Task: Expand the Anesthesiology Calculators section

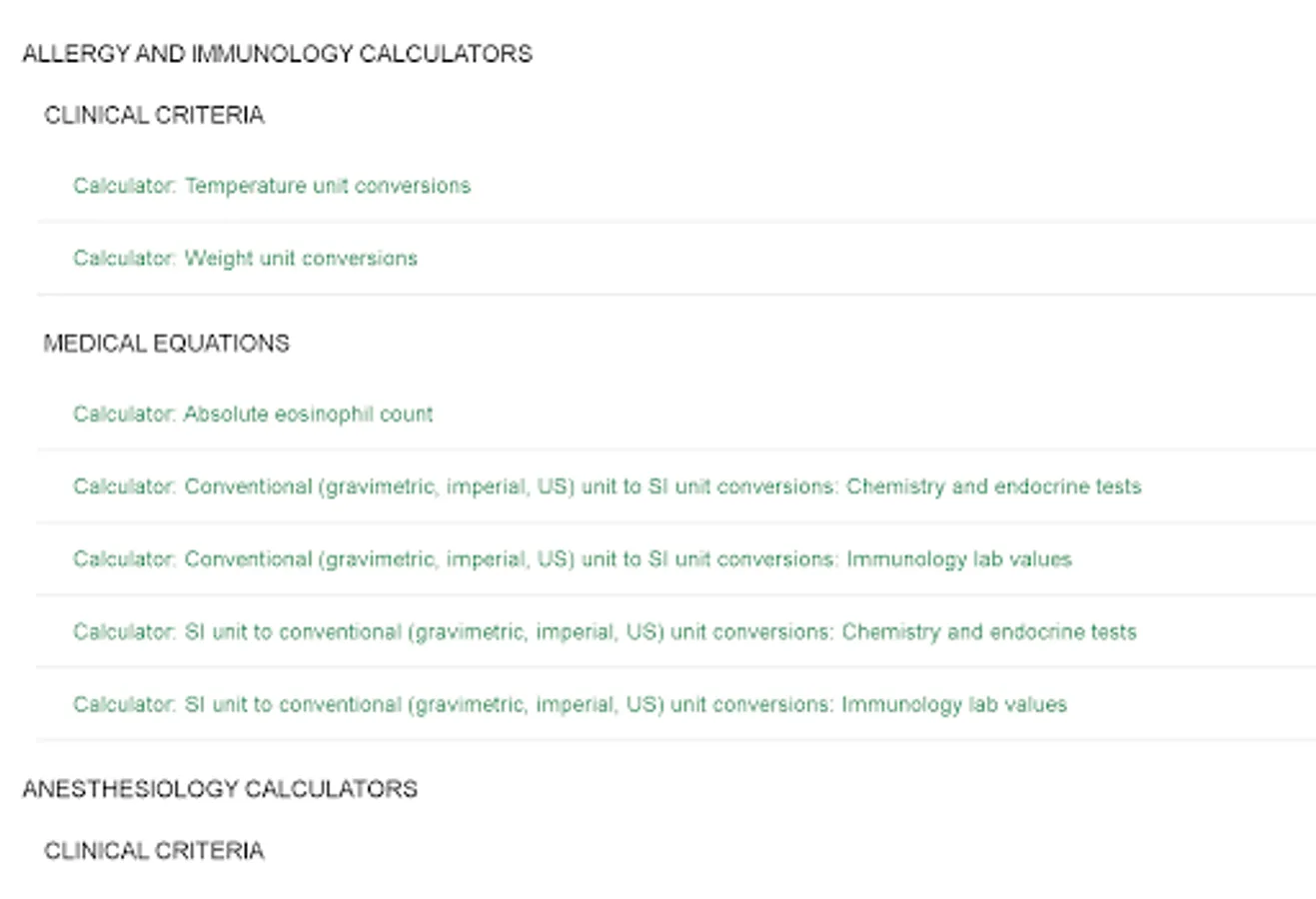Action: (x=220, y=789)
